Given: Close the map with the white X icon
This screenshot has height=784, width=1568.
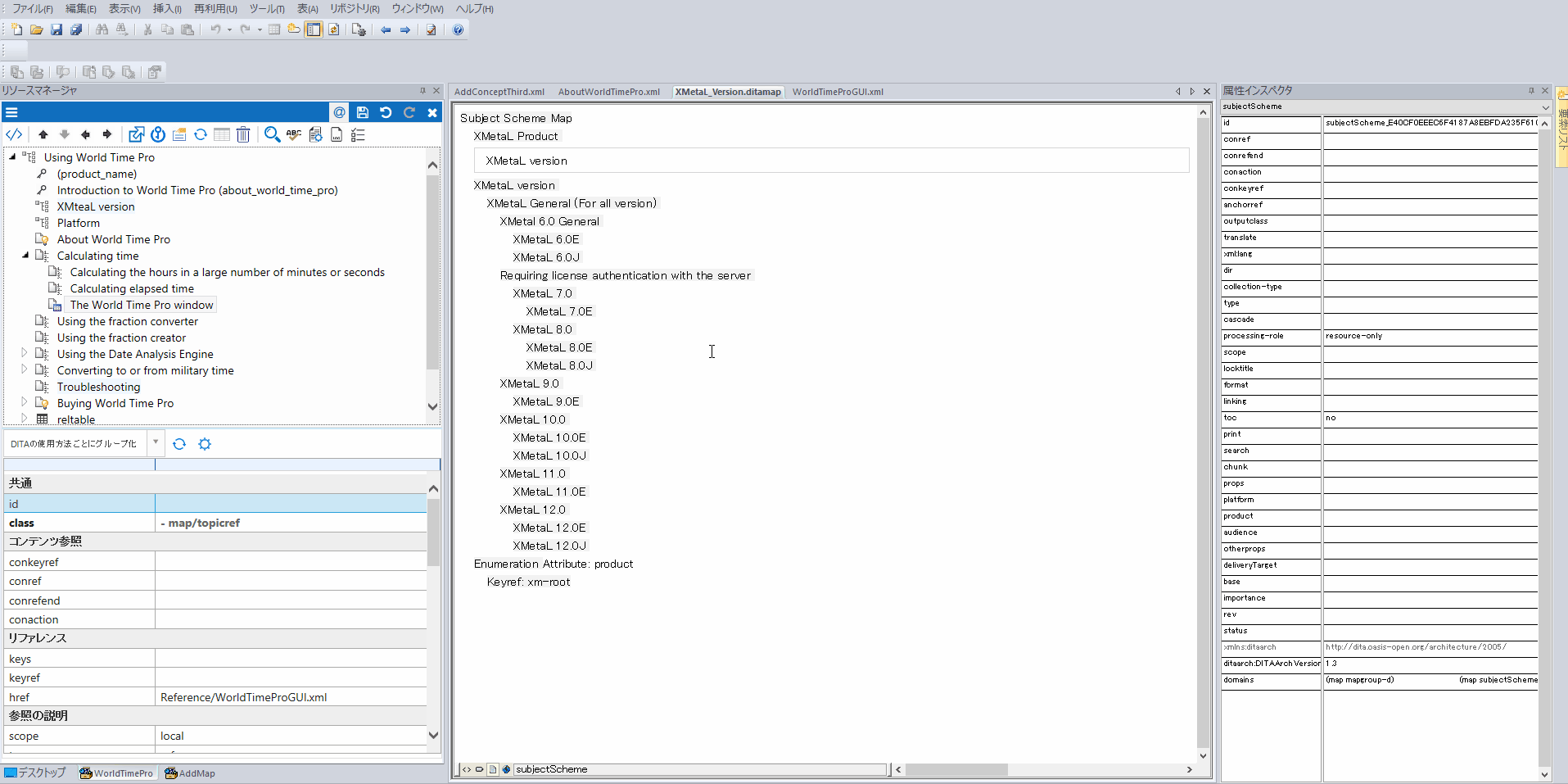Looking at the screenshot, I should tap(432, 112).
